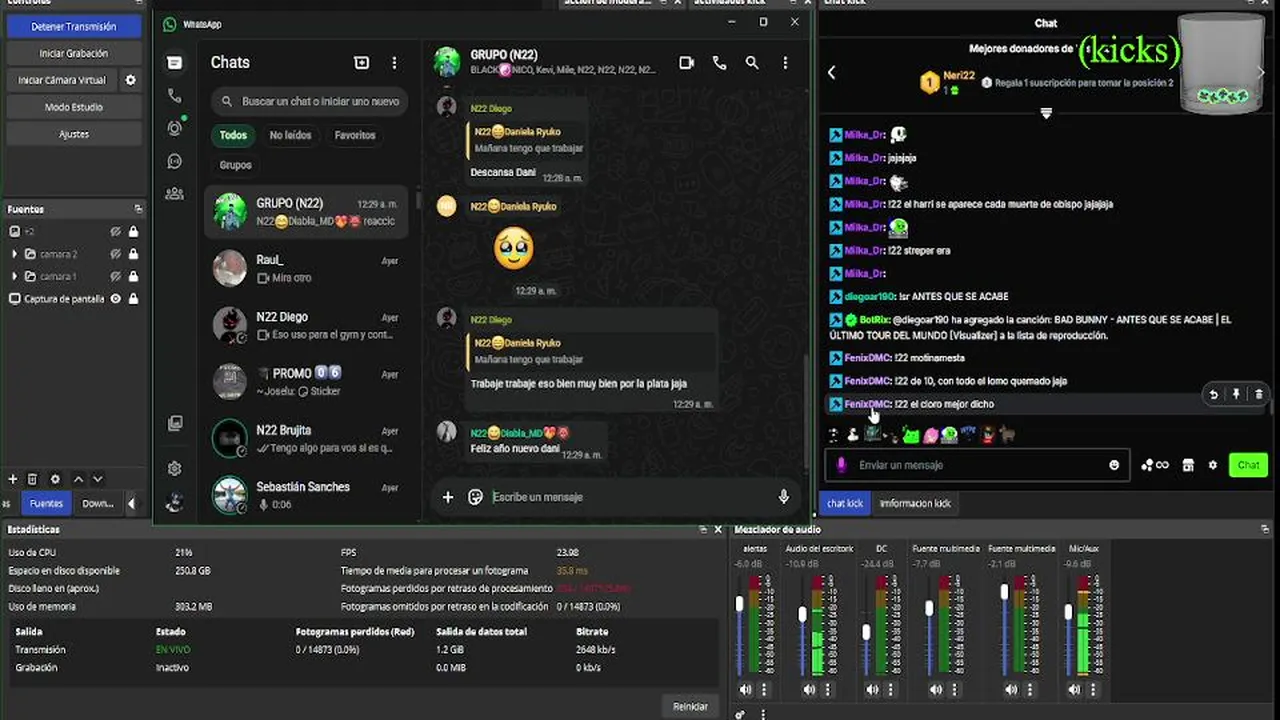This screenshot has height=720, width=1280.
Task: Mute the Mic/Aux audio channel
Action: point(1074,689)
